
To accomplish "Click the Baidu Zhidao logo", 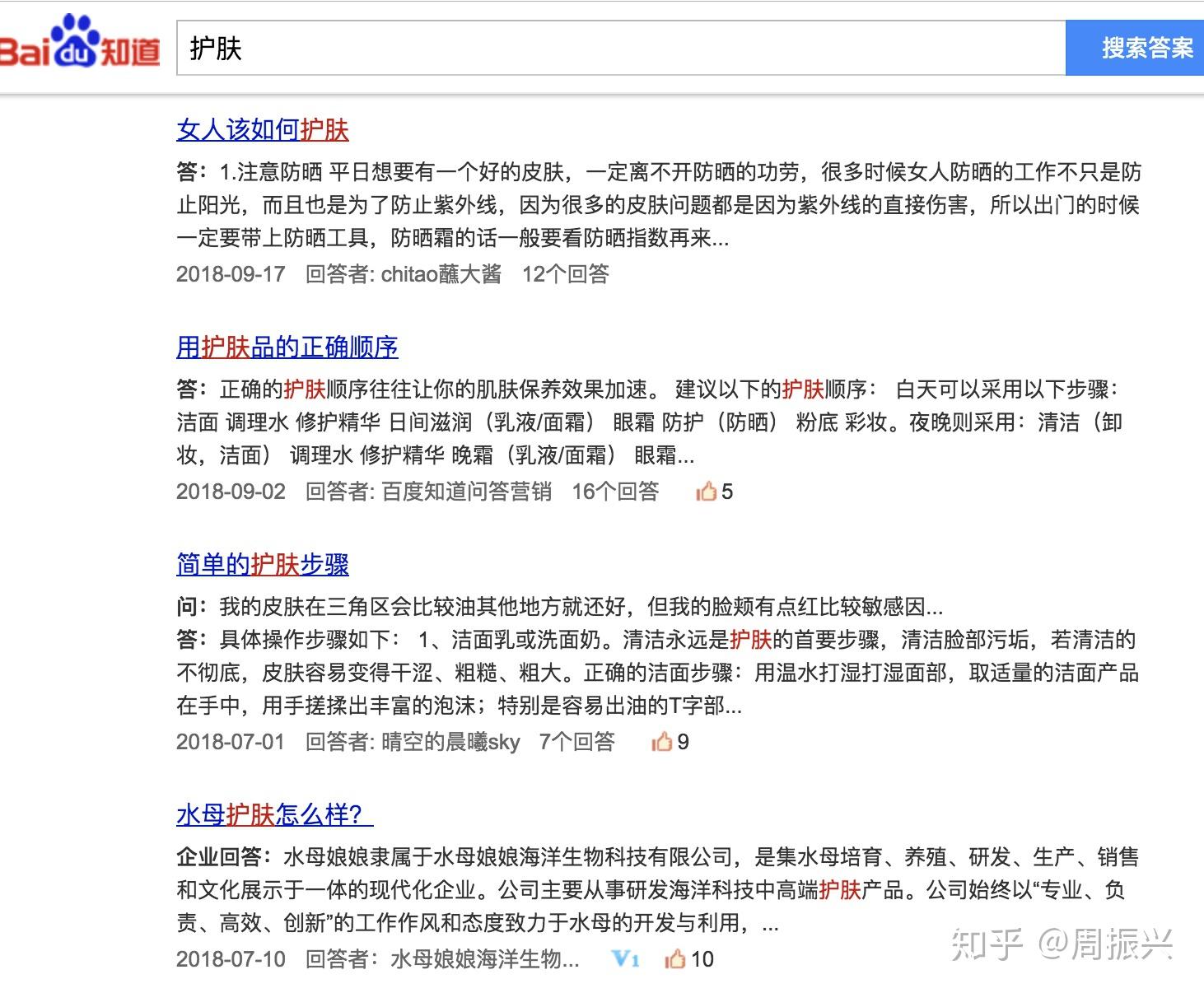I will coord(80,43).
